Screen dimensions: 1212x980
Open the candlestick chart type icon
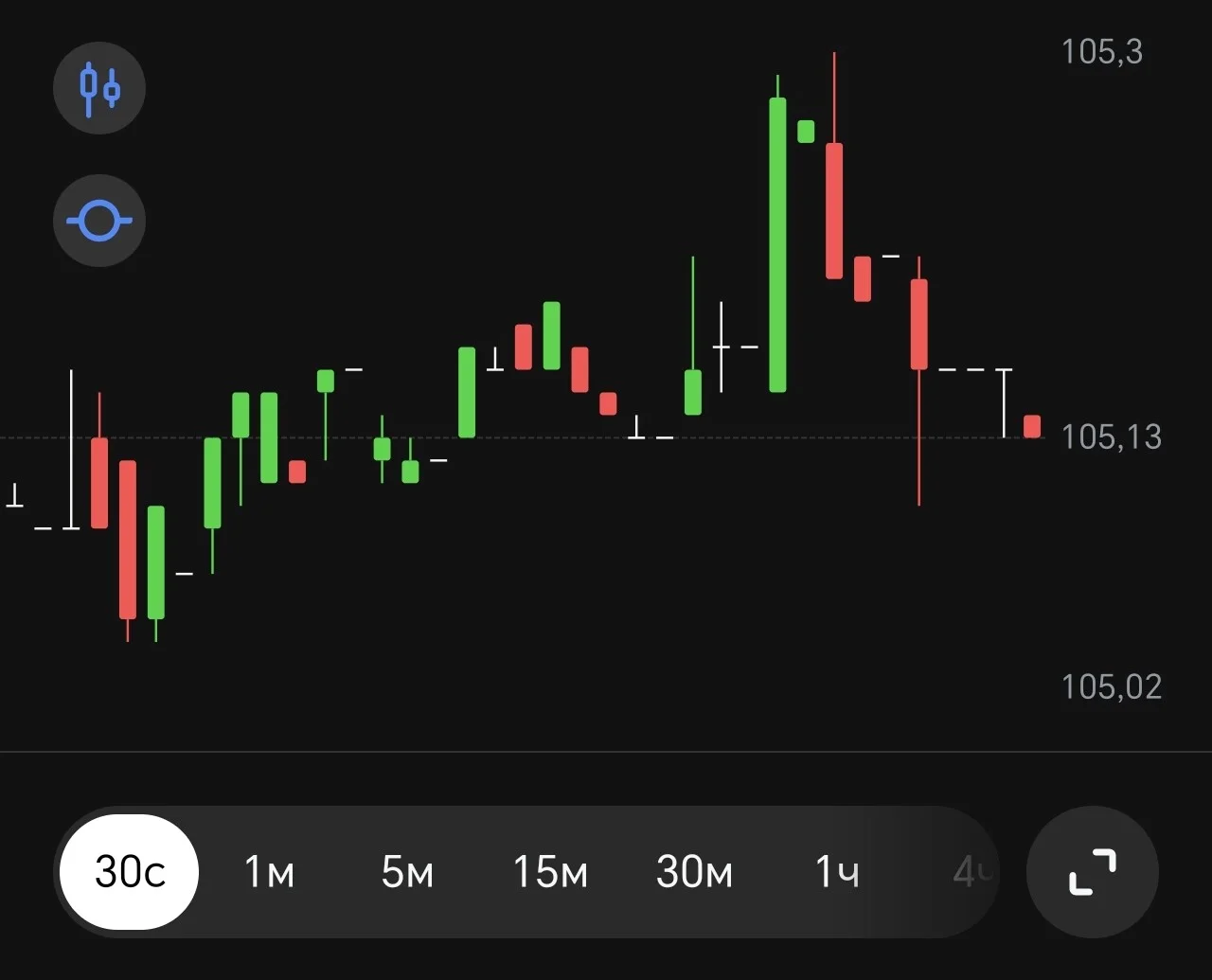99,88
